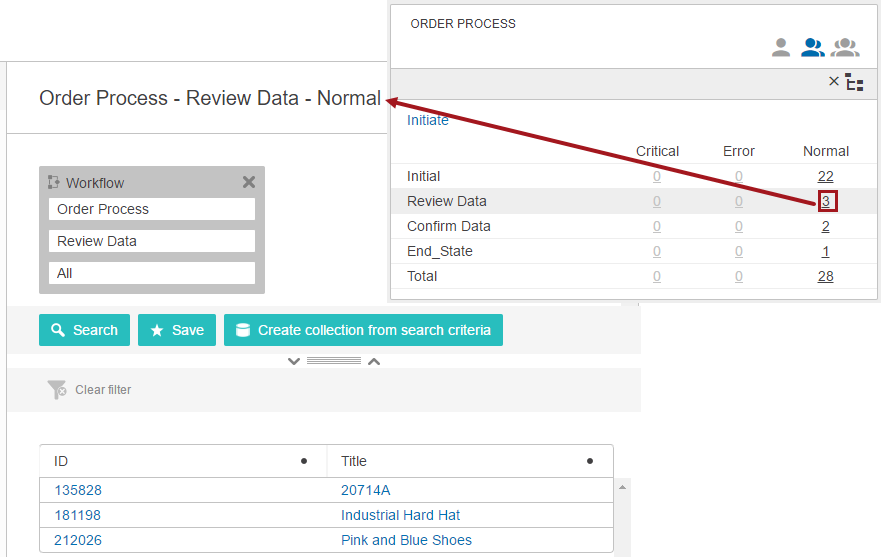The width and height of the screenshot is (881, 557).
Task: Open Title column menu dot
Action: [x=590, y=461]
